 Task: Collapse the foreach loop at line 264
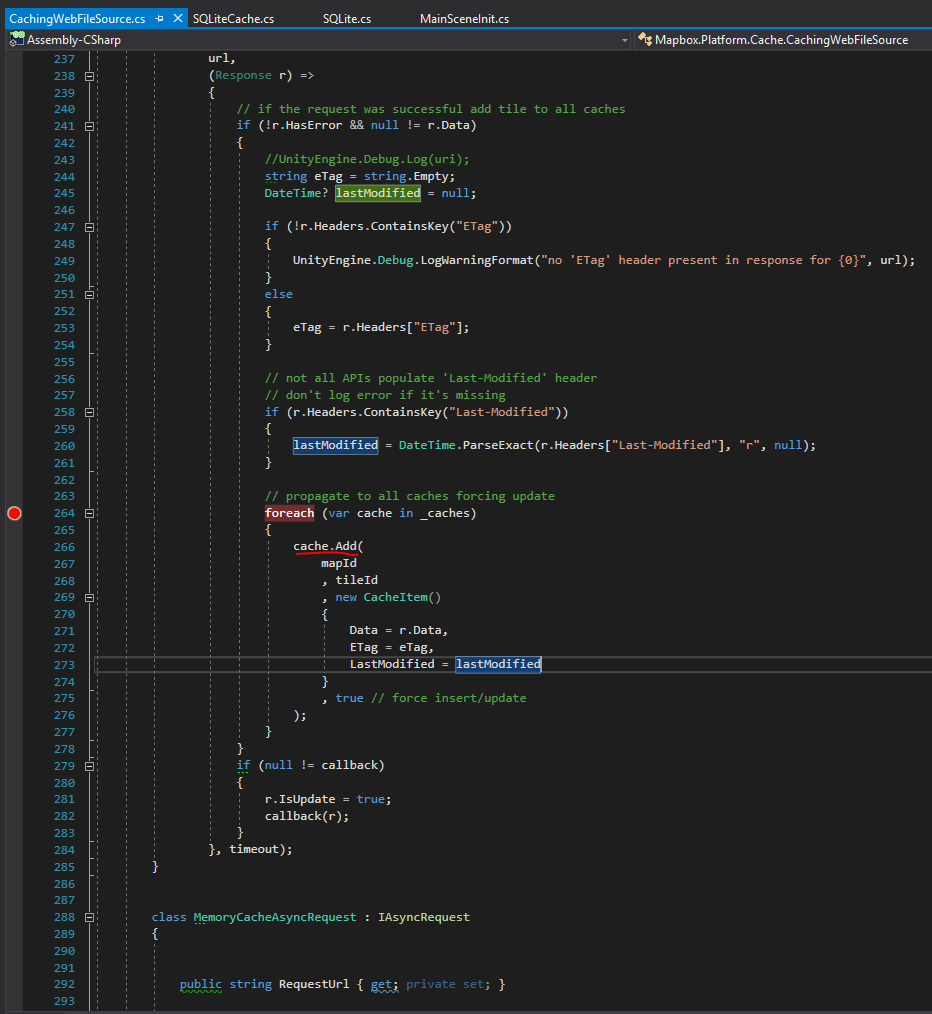pos(89,513)
